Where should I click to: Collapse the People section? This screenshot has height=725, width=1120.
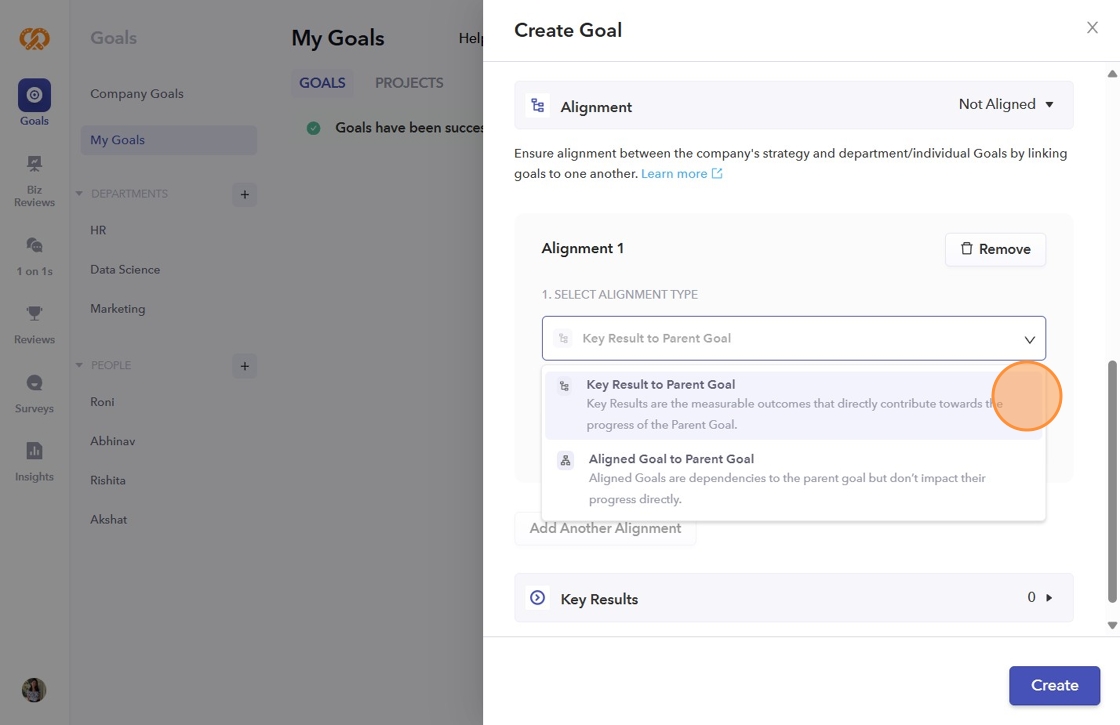tap(79, 366)
